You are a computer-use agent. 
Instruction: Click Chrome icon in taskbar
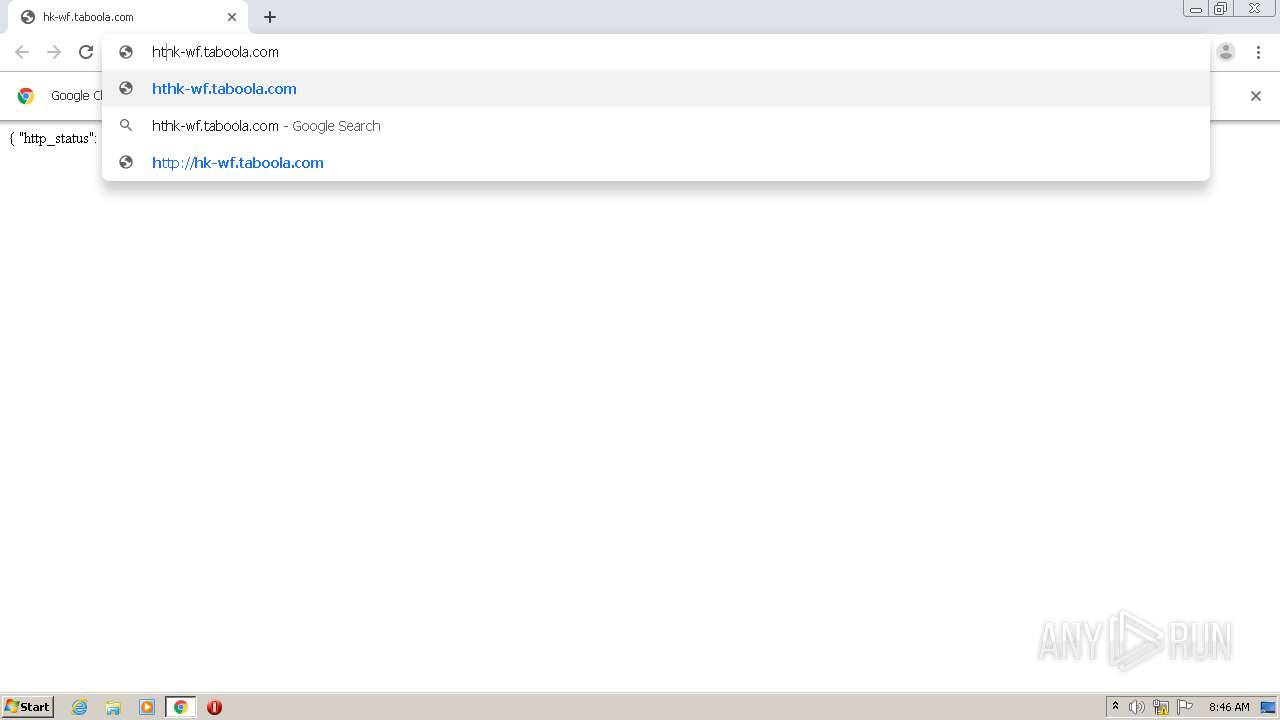[180, 707]
